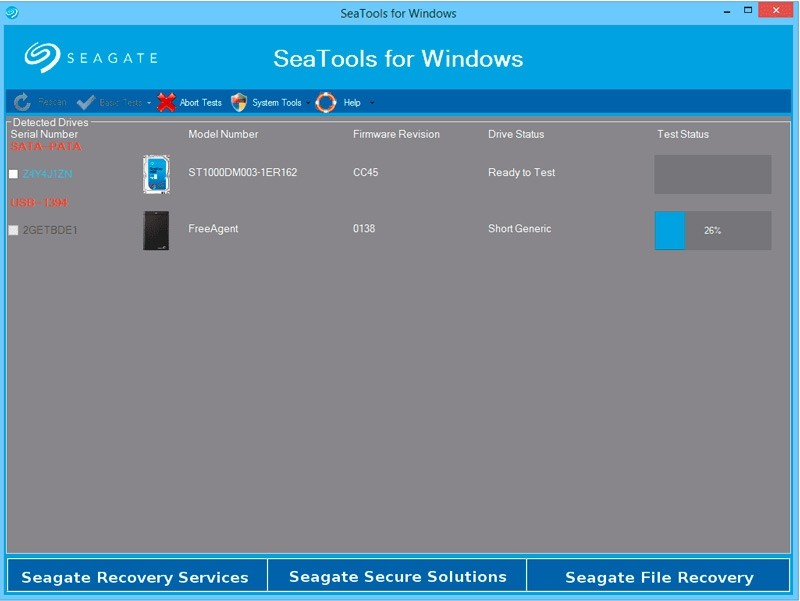This screenshot has width=800, height=601.
Task: Click firmware revision CC45
Action: (x=366, y=172)
